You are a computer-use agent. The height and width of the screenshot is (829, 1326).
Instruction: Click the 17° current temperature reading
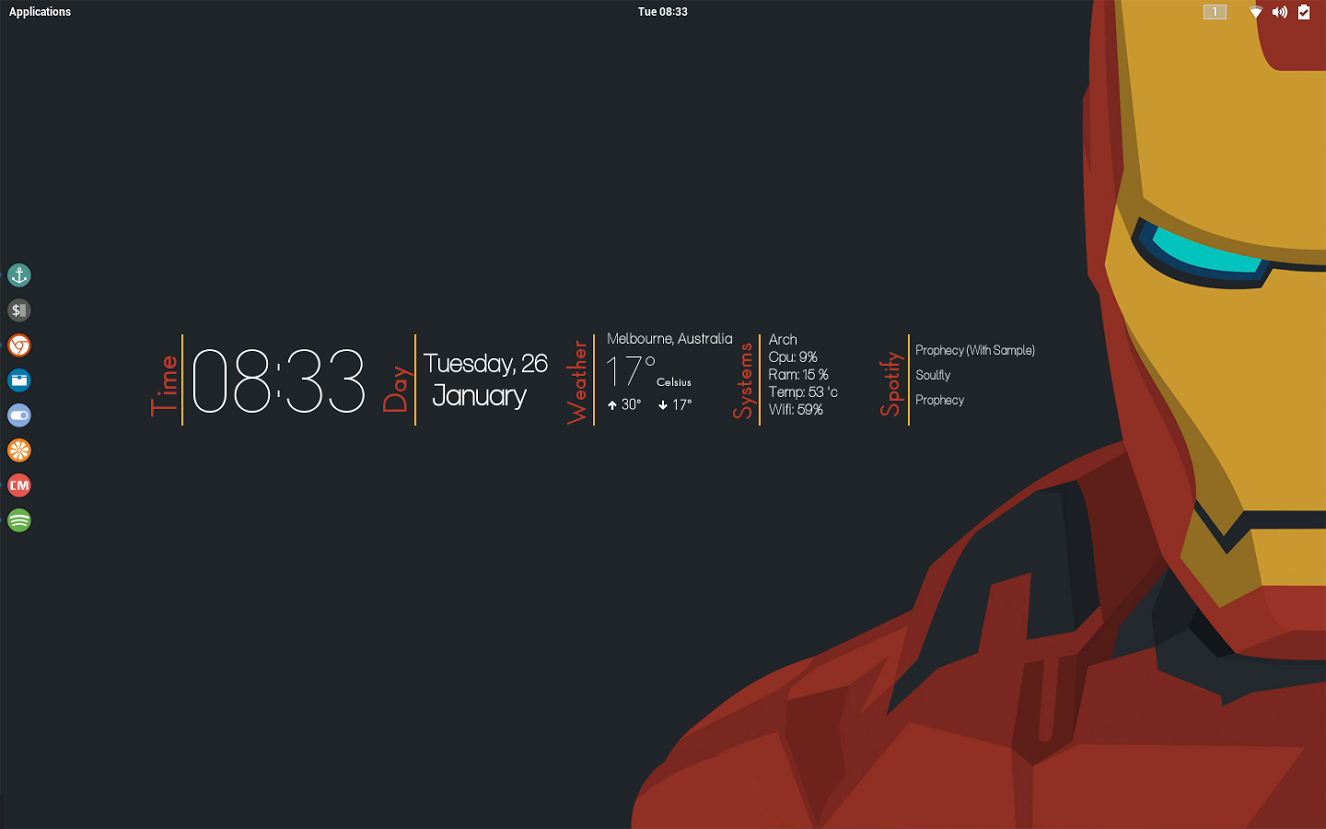(x=630, y=372)
